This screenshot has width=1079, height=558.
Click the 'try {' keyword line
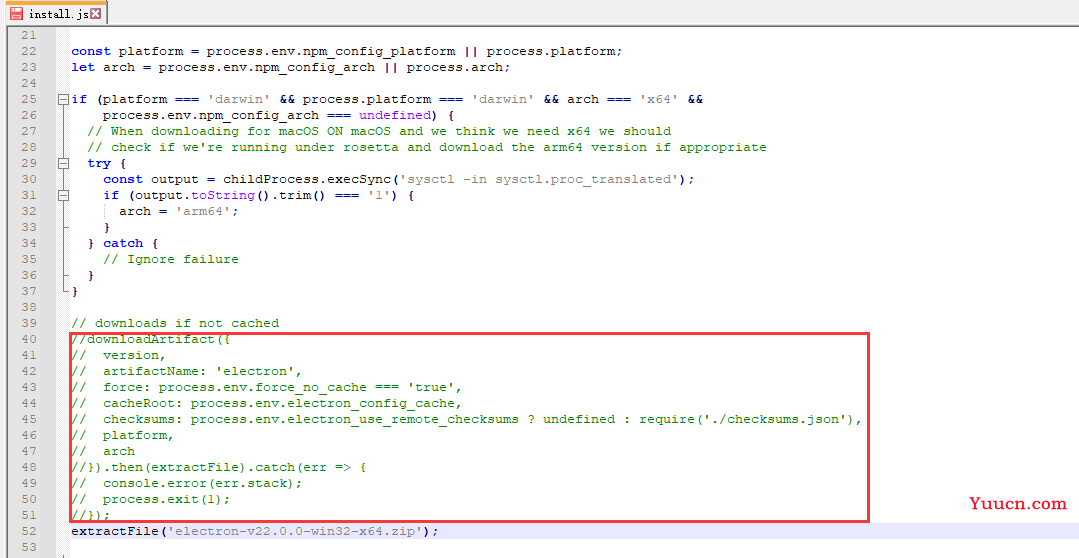coord(107,164)
